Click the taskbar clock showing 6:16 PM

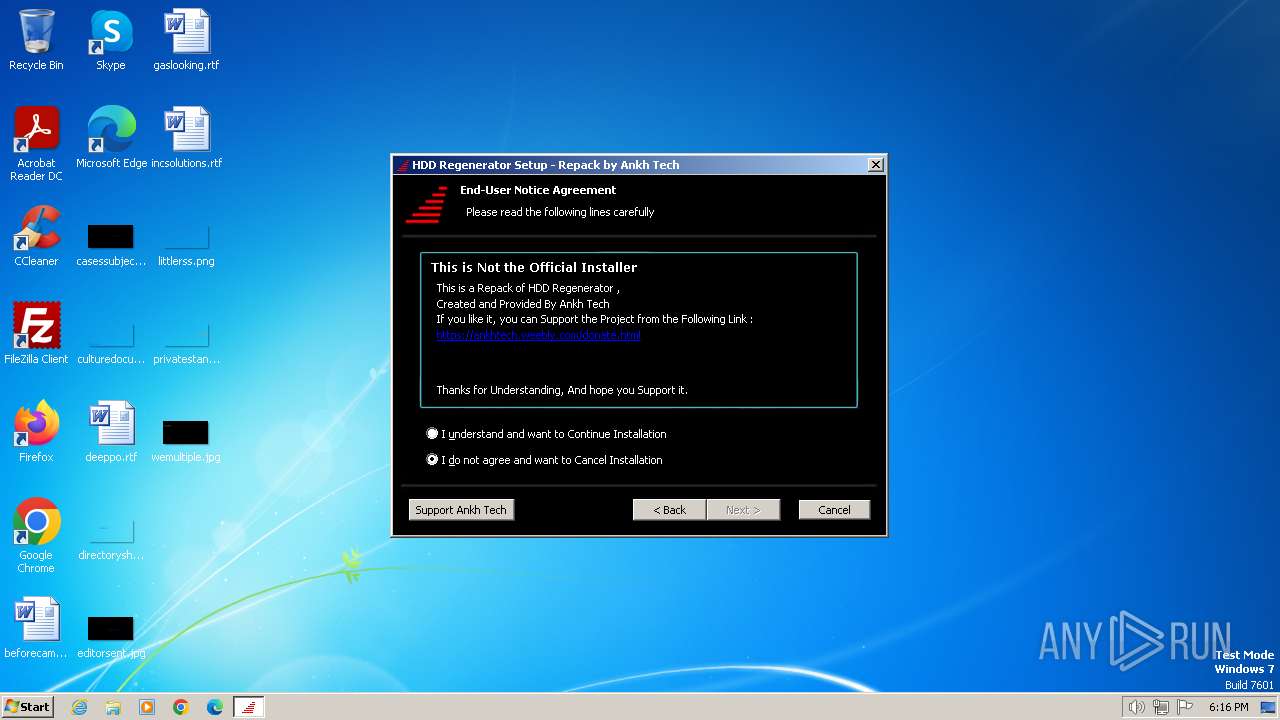1228,707
